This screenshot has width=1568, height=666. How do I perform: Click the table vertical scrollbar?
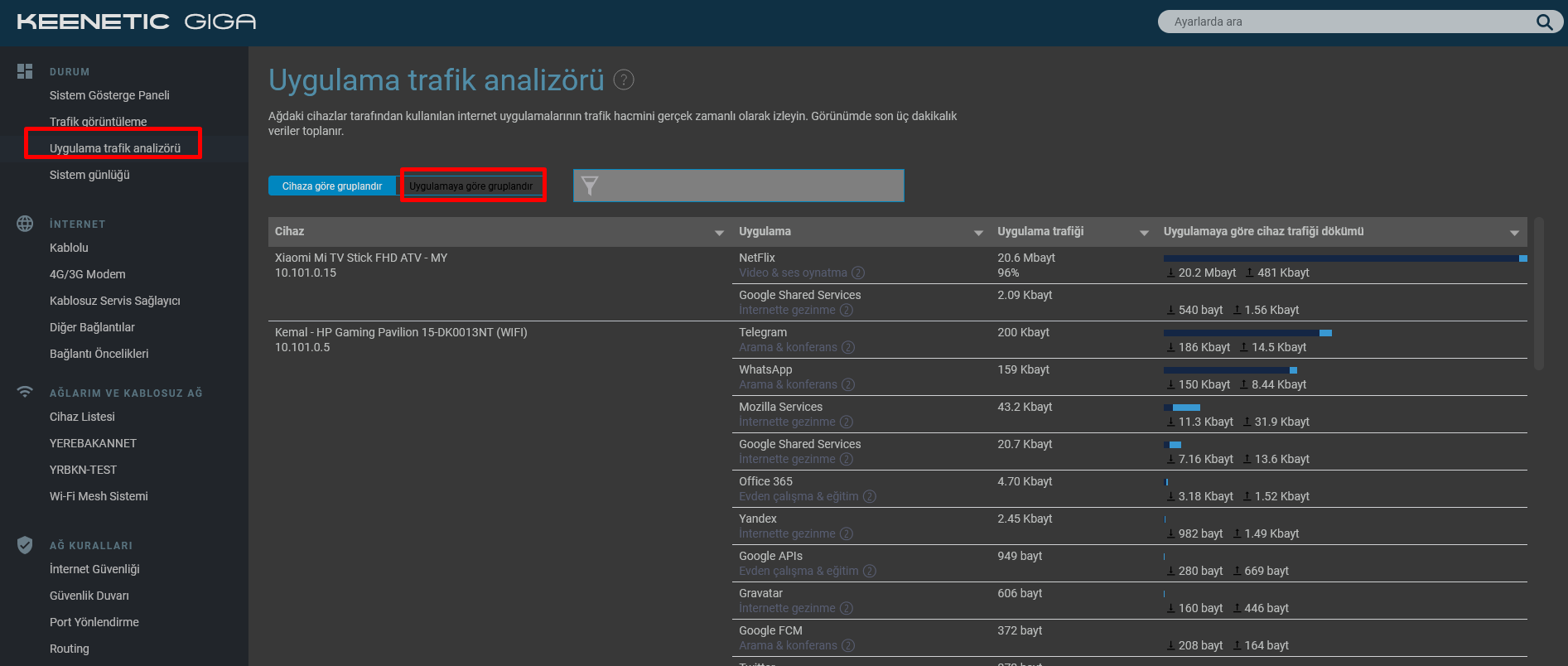click(x=1538, y=293)
